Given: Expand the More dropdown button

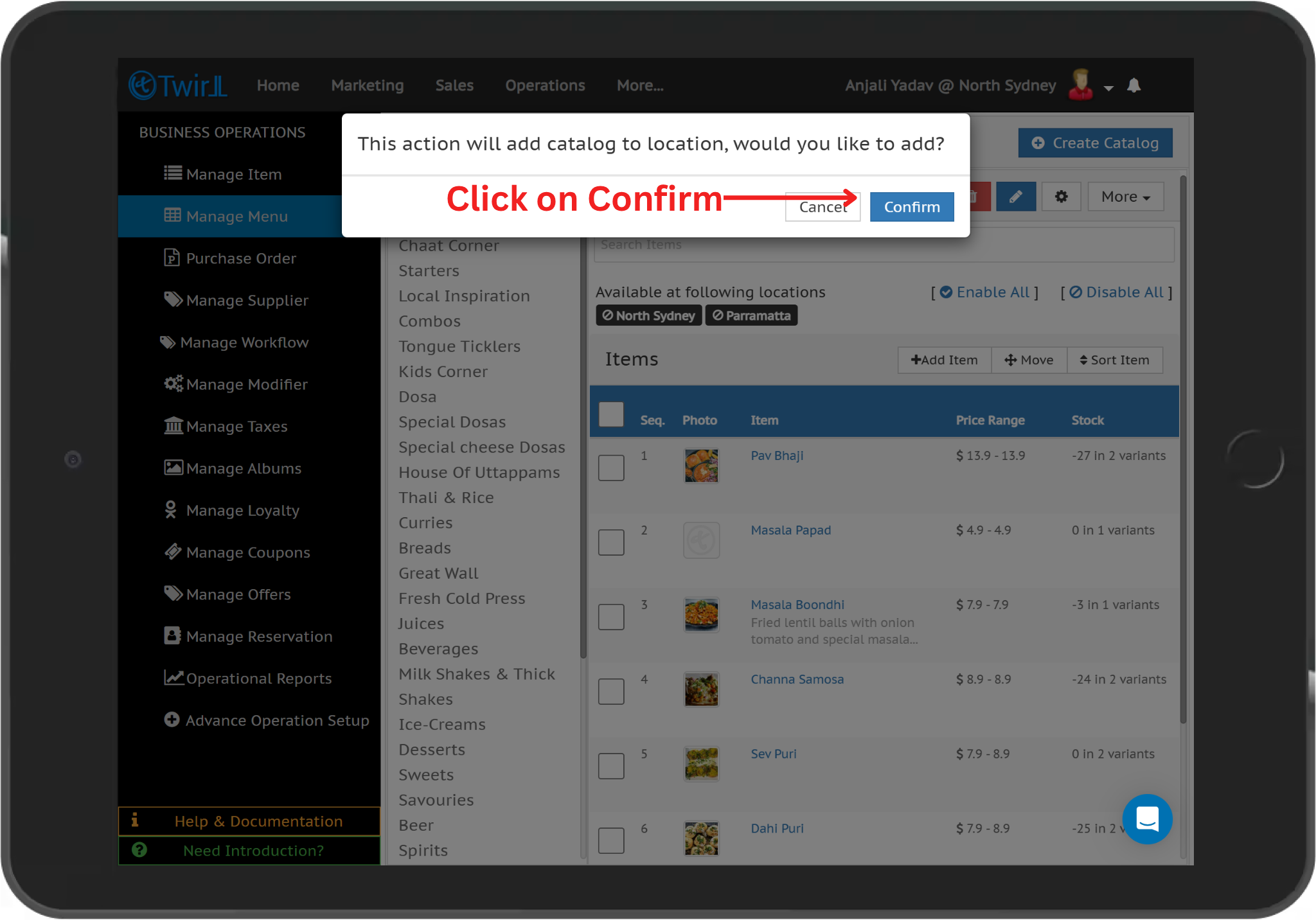Looking at the screenshot, I should [1125, 197].
